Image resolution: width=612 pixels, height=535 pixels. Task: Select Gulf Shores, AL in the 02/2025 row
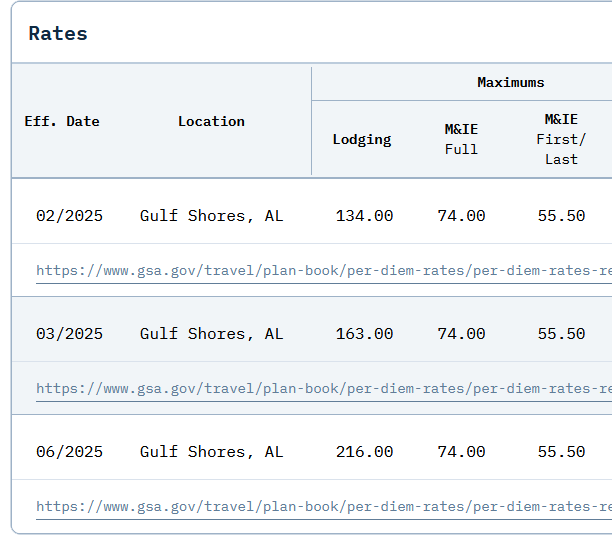212,216
